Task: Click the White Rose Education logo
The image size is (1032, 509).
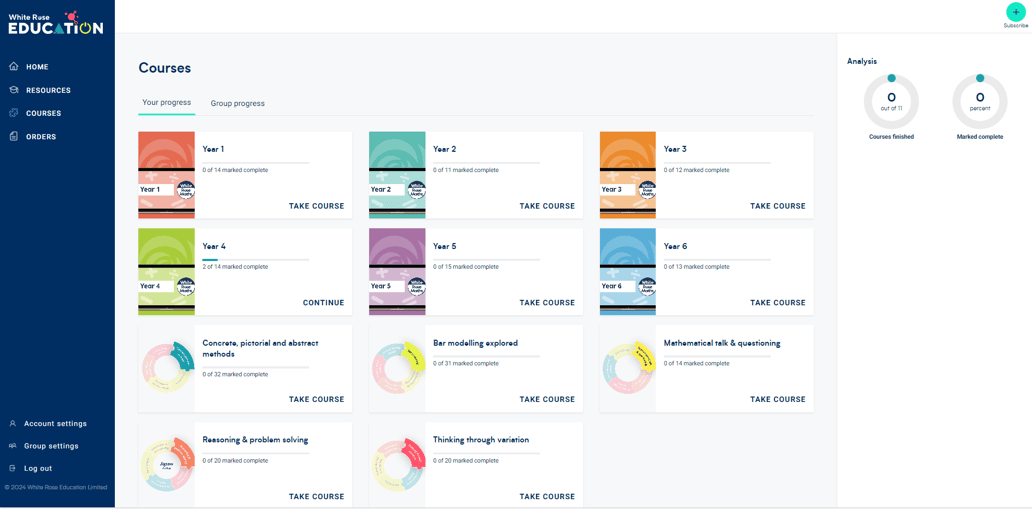Action: pos(56,22)
